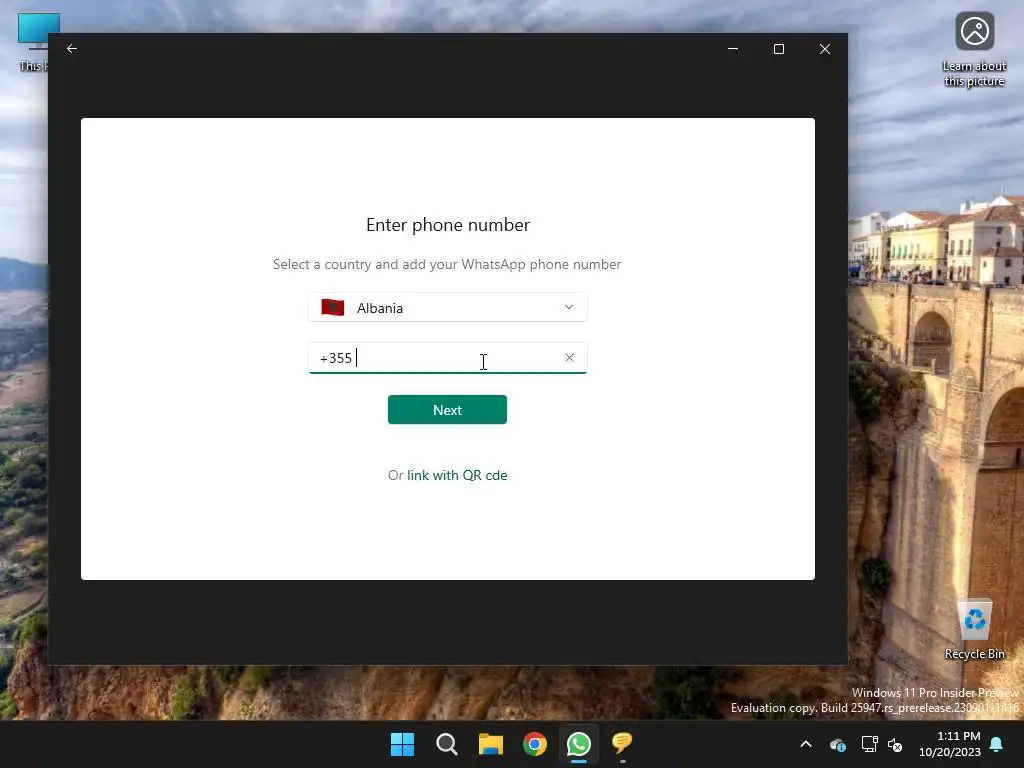Close the WhatsApp window
This screenshot has width=1024, height=768.
point(825,49)
